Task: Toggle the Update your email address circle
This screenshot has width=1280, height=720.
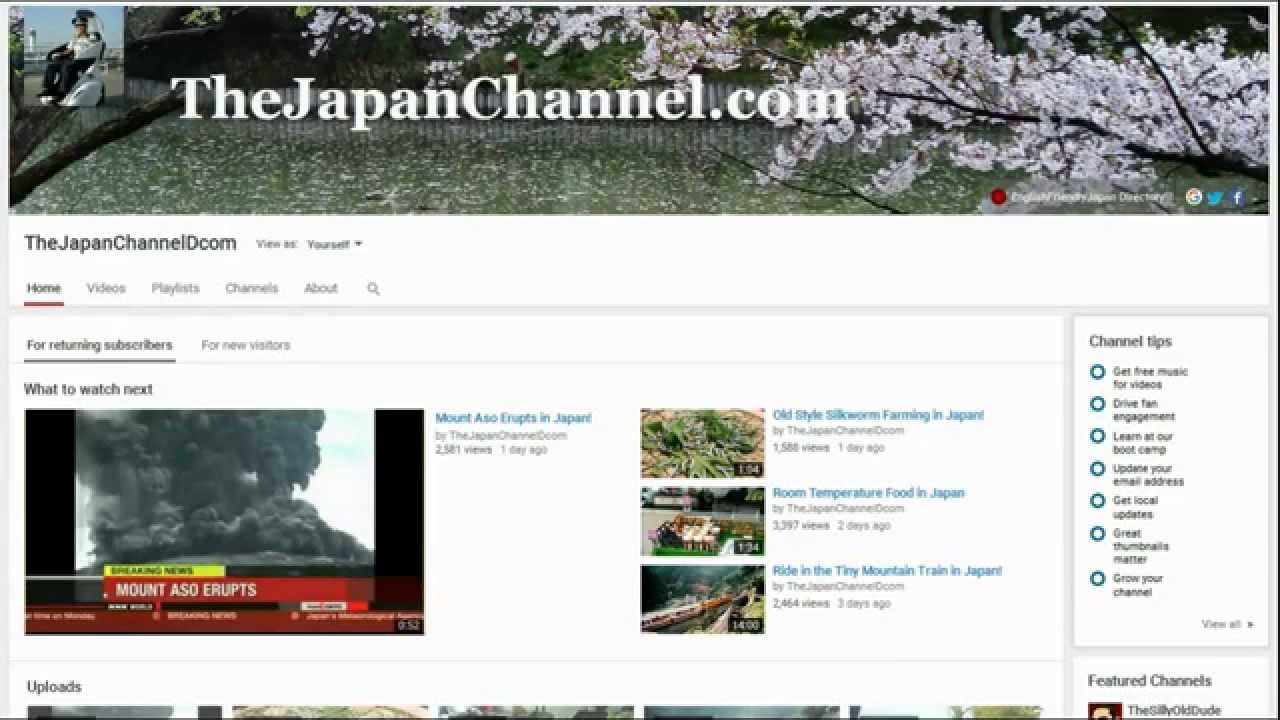Action: (x=1097, y=468)
